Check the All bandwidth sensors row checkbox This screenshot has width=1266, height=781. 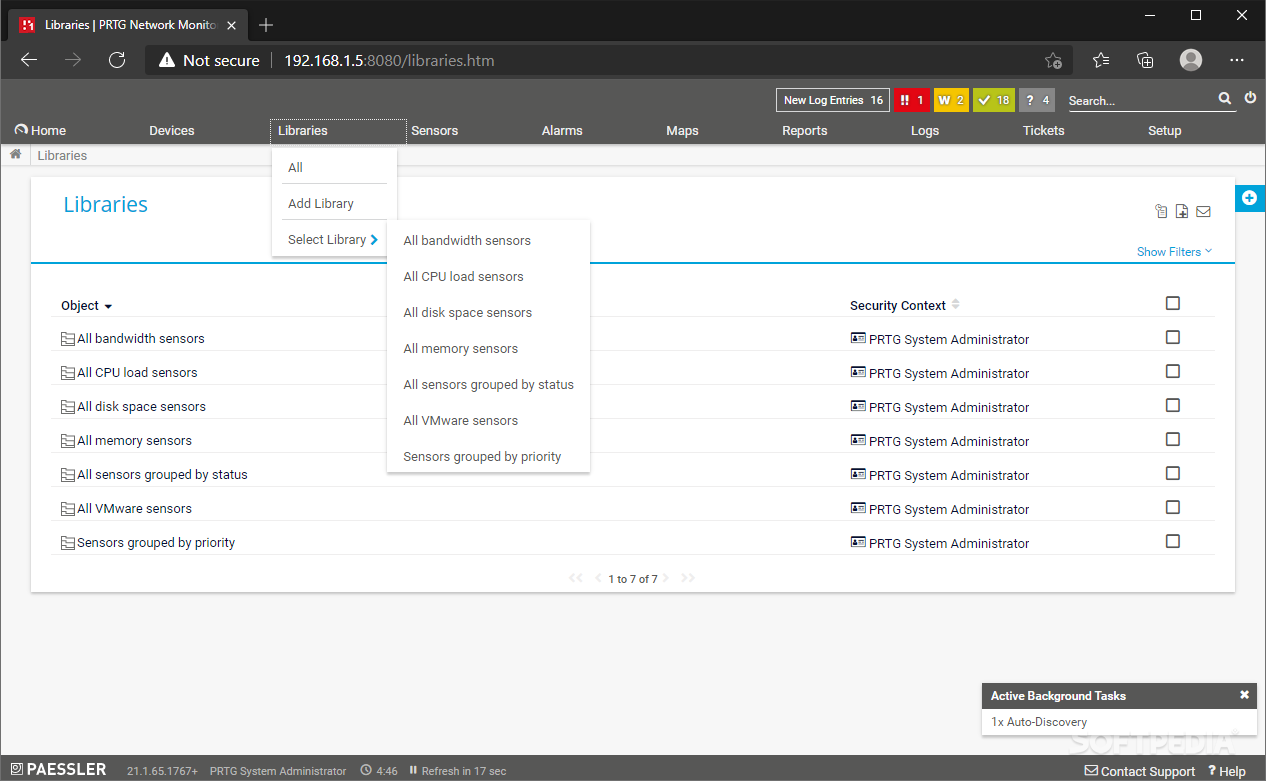[x=1173, y=337]
